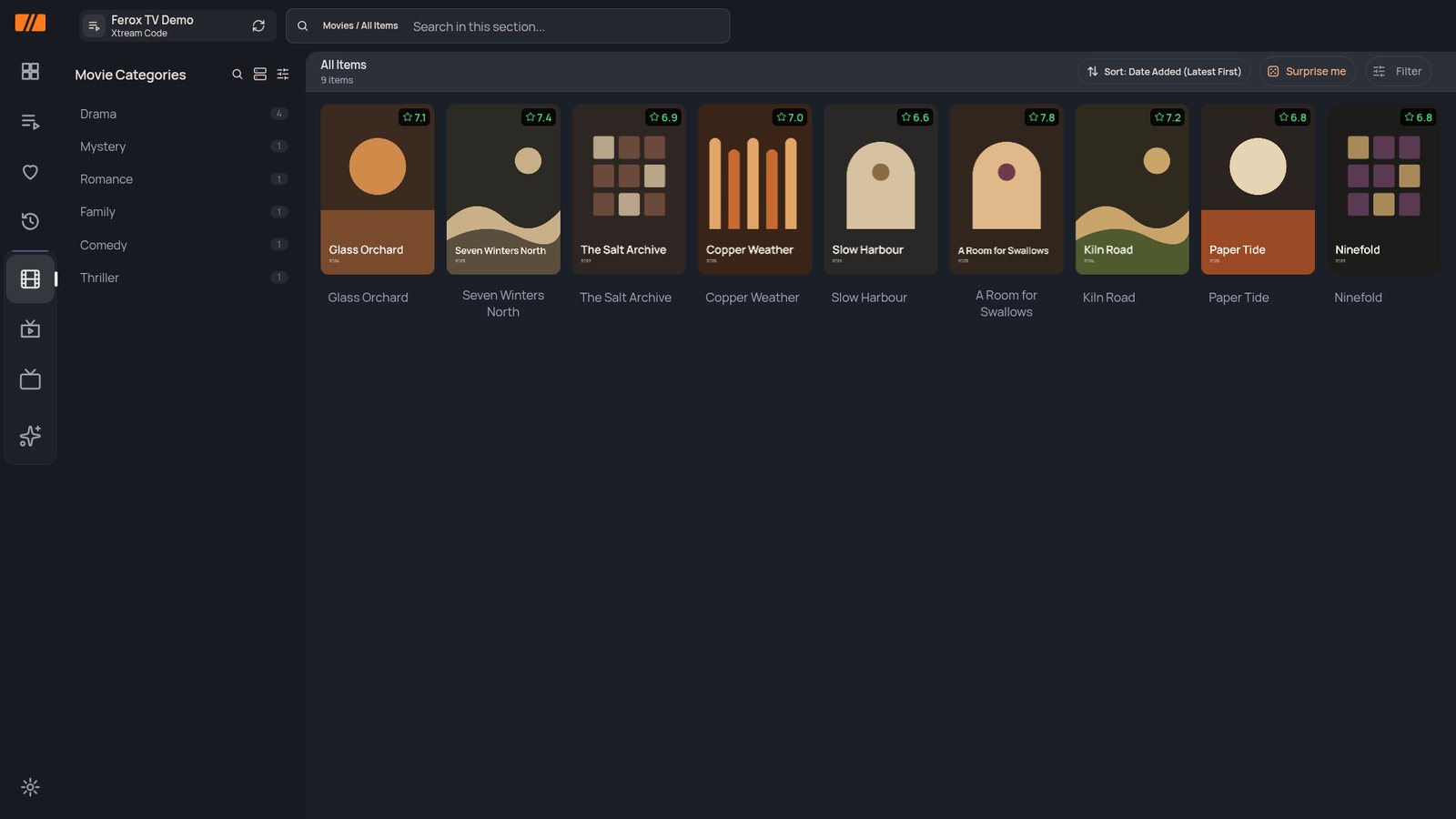Open the Live TV icon in sidebar
The image size is (1456, 819).
pos(30,379)
